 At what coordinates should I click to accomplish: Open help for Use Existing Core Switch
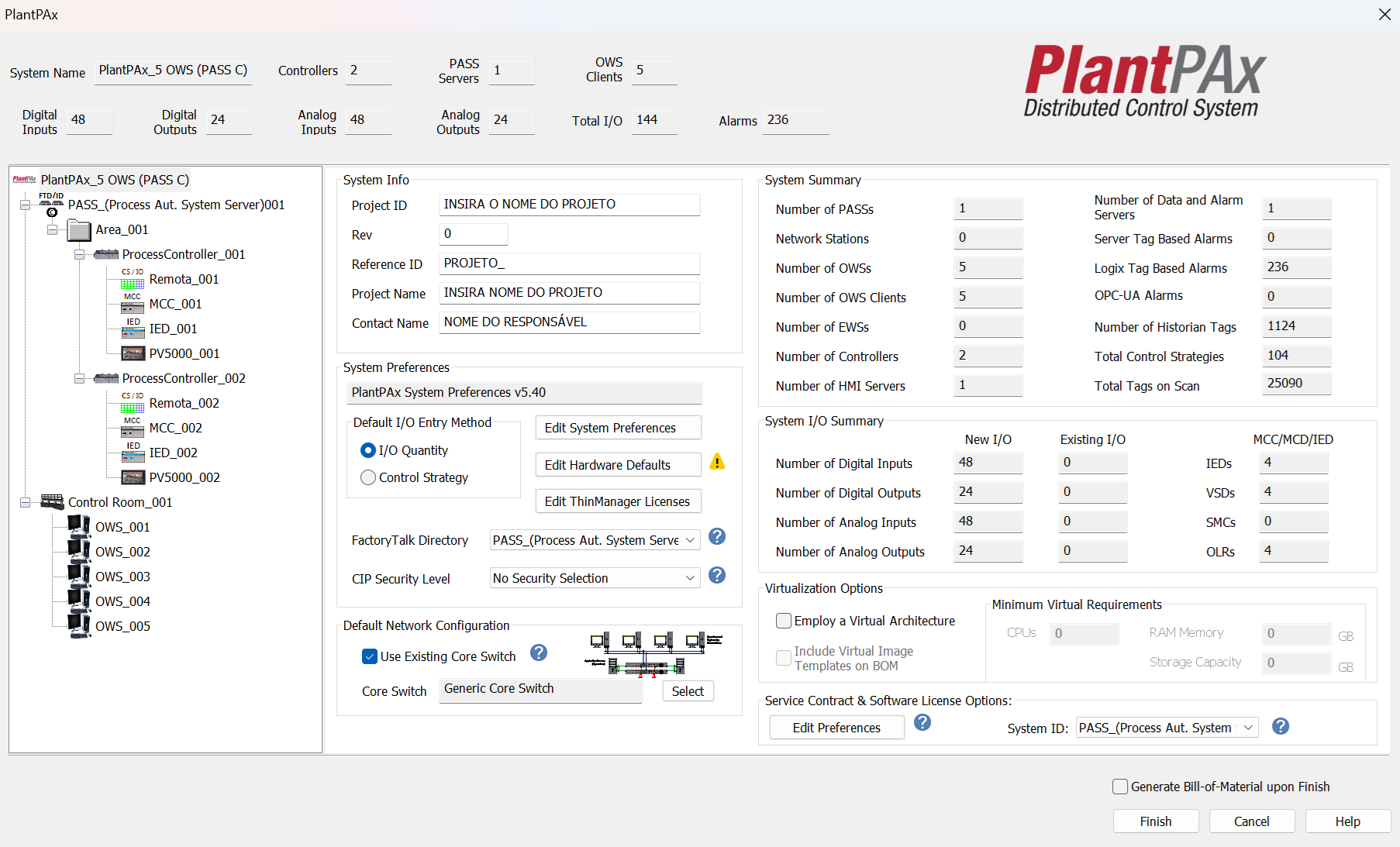tap(539, 652)
